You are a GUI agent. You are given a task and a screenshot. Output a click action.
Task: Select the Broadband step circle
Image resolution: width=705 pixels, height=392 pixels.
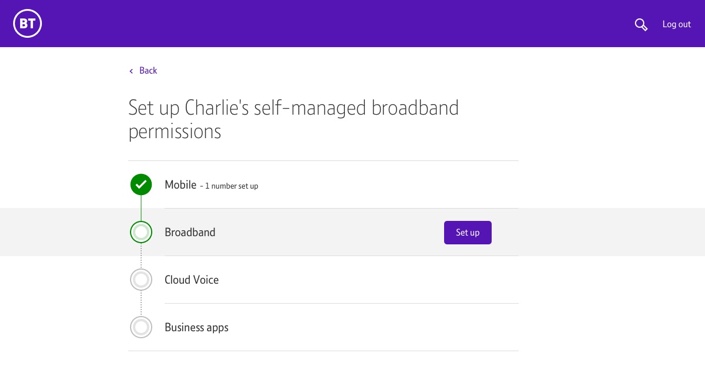(141, 232)
